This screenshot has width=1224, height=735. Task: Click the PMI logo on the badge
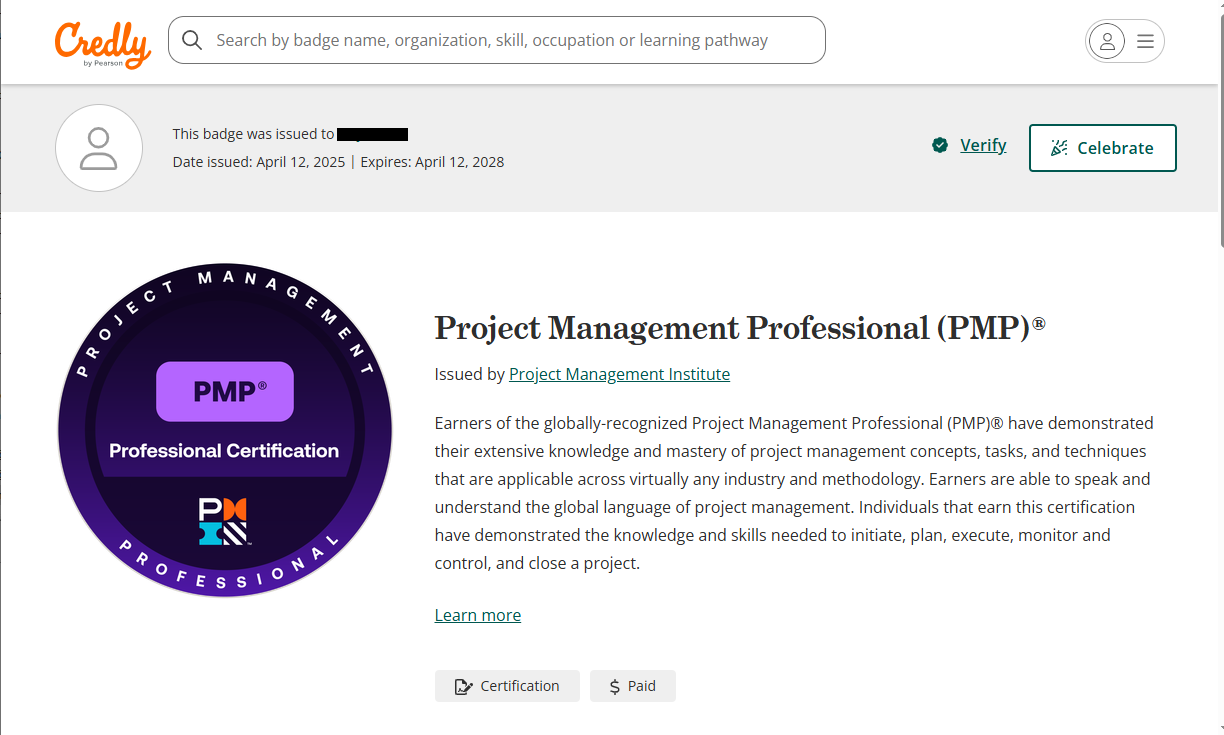(x=223, y=521)
